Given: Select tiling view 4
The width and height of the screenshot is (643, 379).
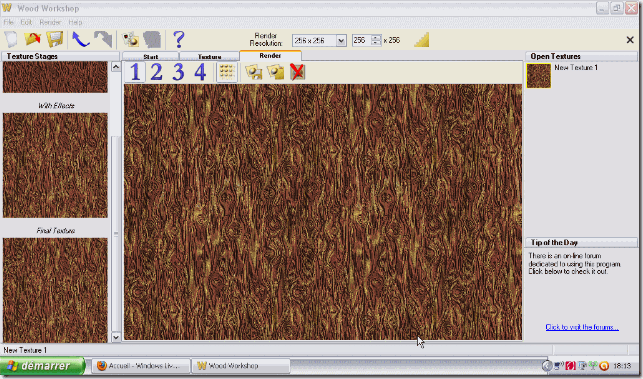Looking at the screenshot, I should (x=200, y=72).
